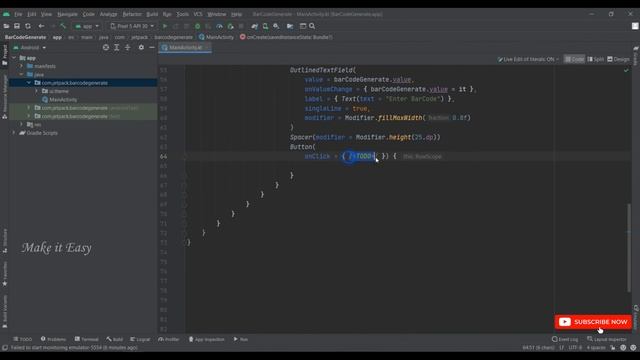Click the Make Project hammer icon
The image size is (640, 360).
(x=63, y=26)
